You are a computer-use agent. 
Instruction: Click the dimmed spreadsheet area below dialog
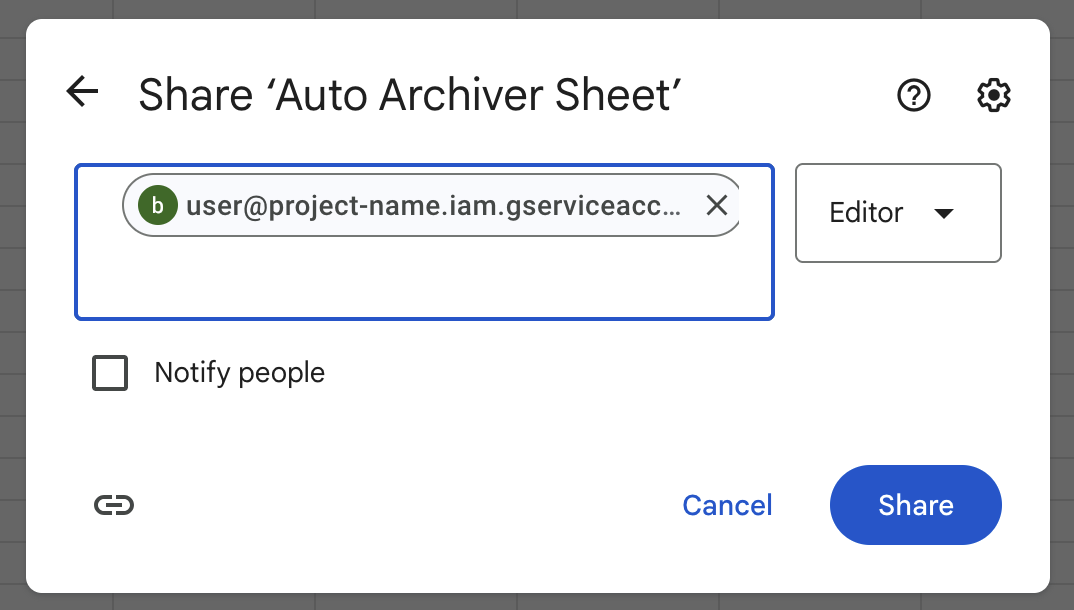(537, 602)
